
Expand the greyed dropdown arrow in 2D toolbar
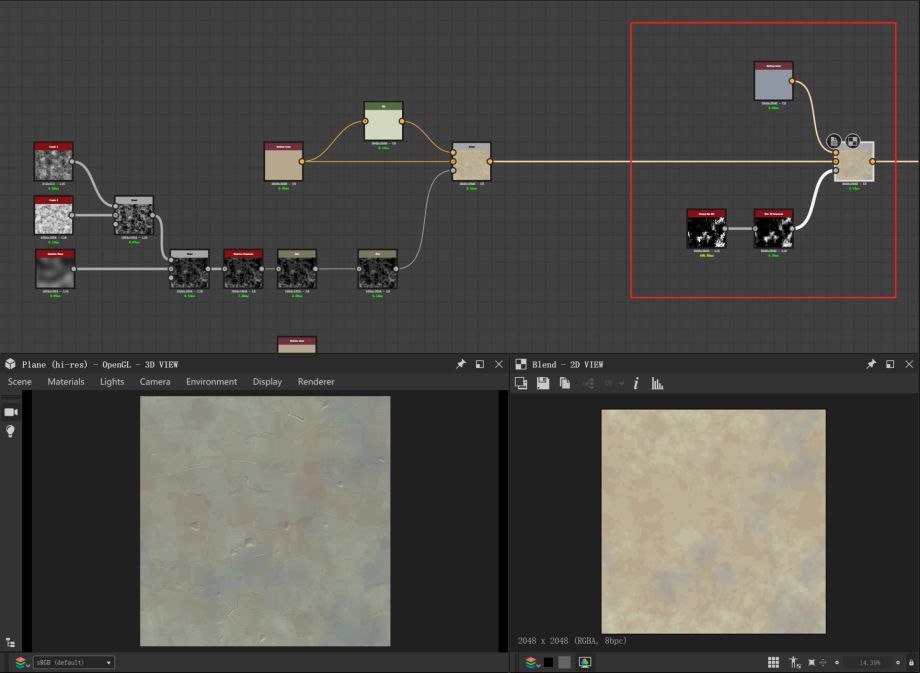pyautogui.click(x=621, y=383)
